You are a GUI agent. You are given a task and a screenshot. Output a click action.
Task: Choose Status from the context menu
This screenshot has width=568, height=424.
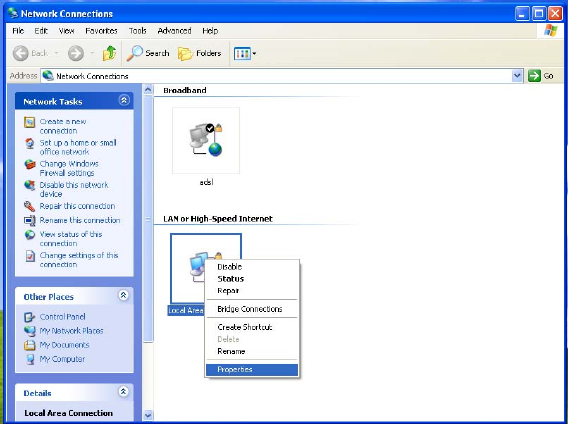pos(252,279)
